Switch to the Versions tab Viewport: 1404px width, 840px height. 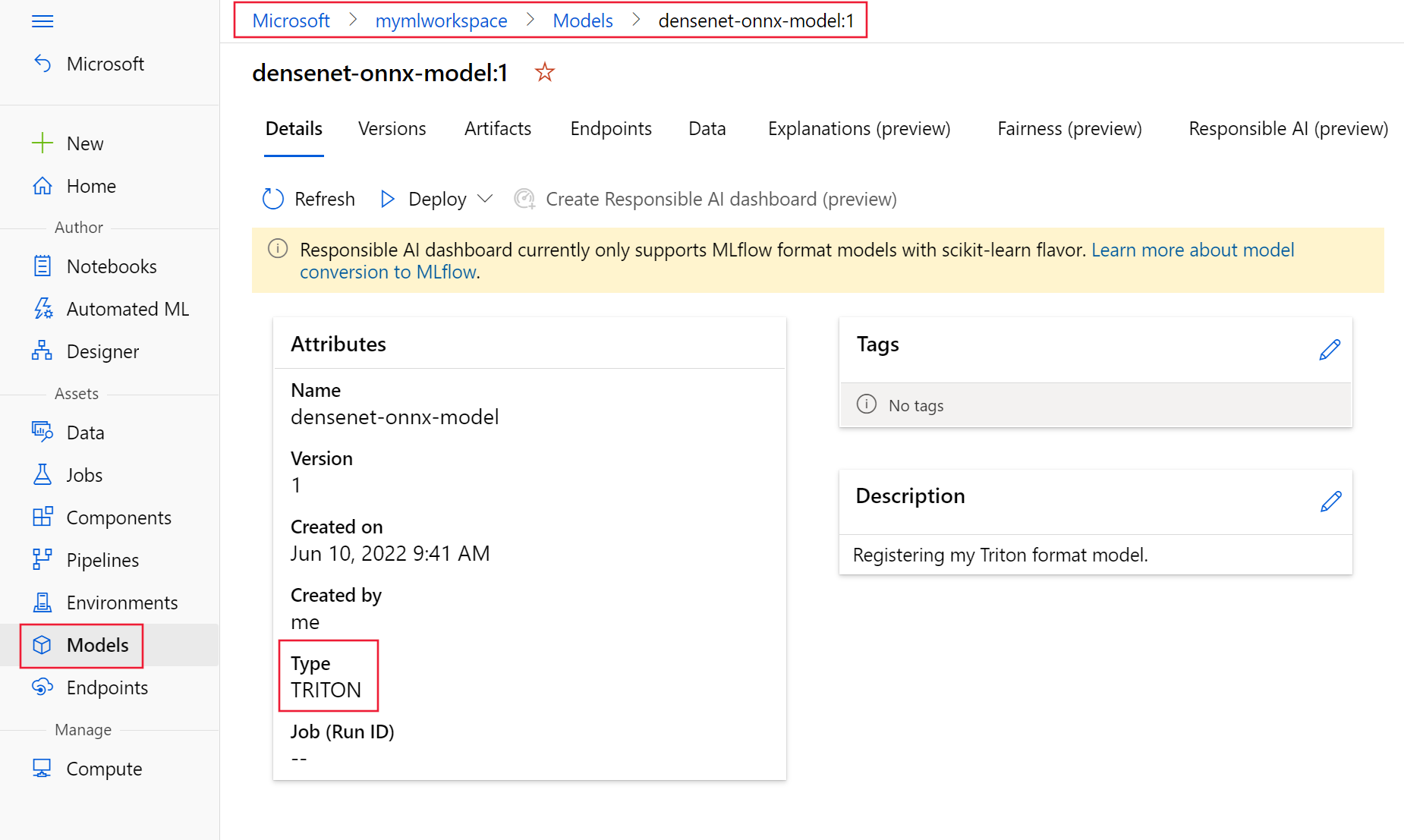click(392, 129)
